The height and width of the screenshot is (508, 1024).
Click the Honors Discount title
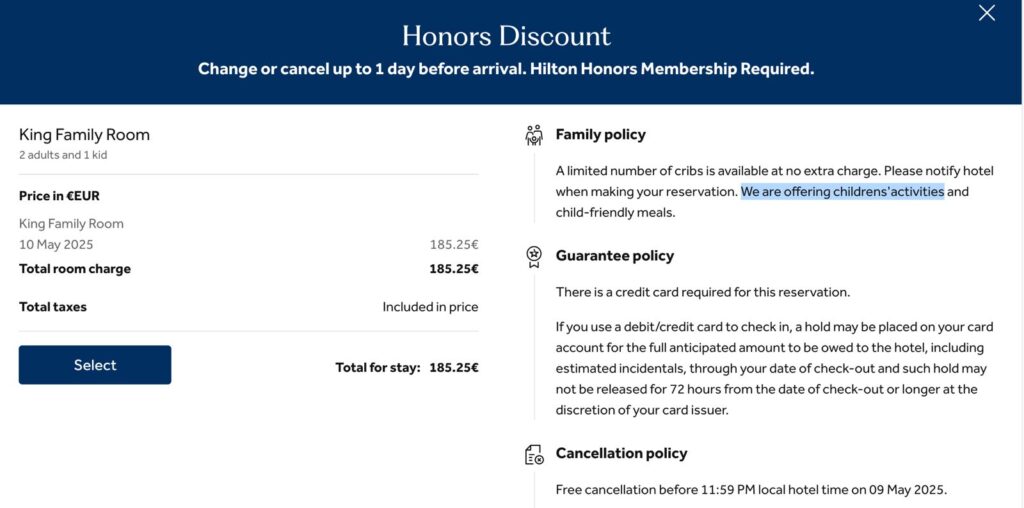click(x=506, y=36)
